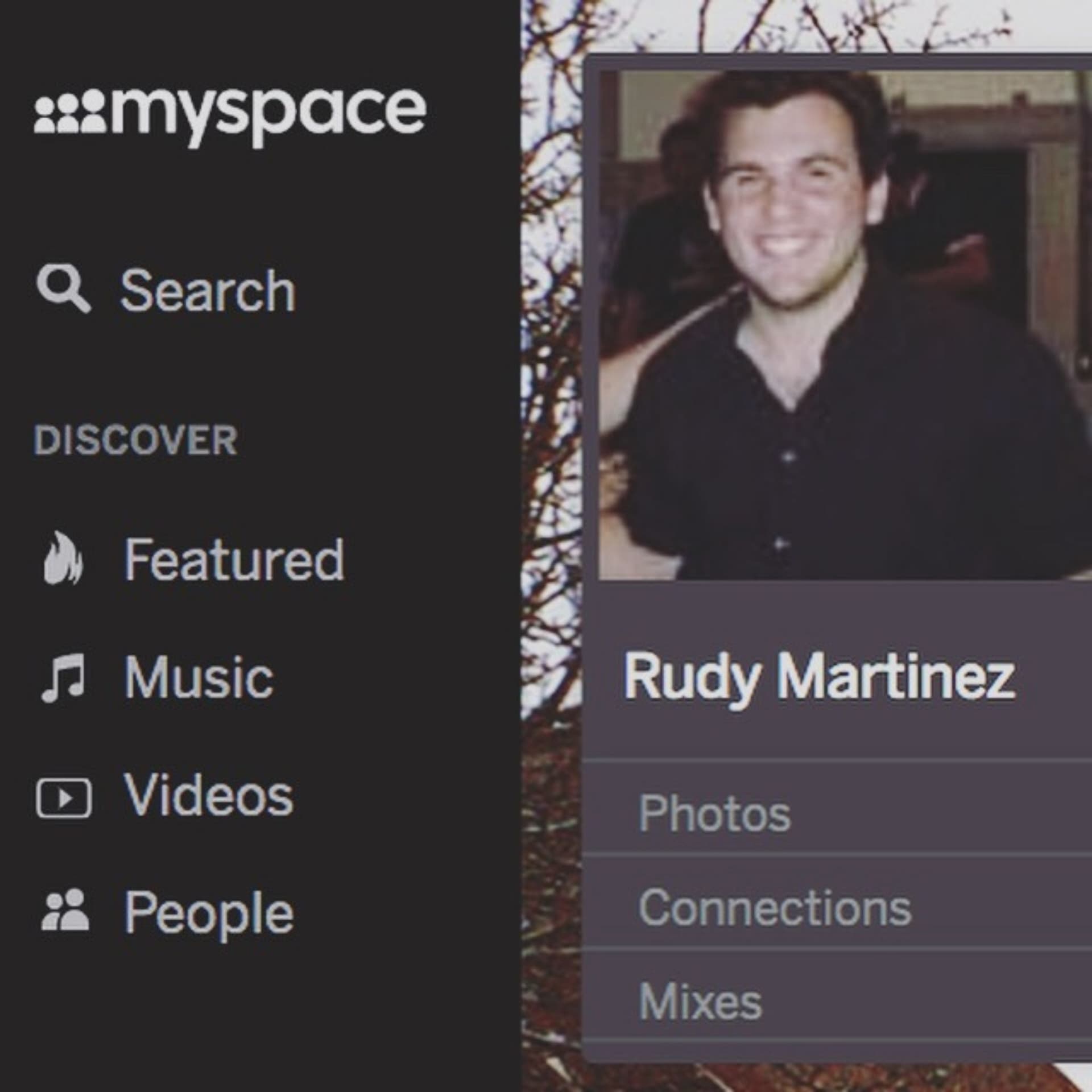Click the flame icon beside Featured

point(63,558)
